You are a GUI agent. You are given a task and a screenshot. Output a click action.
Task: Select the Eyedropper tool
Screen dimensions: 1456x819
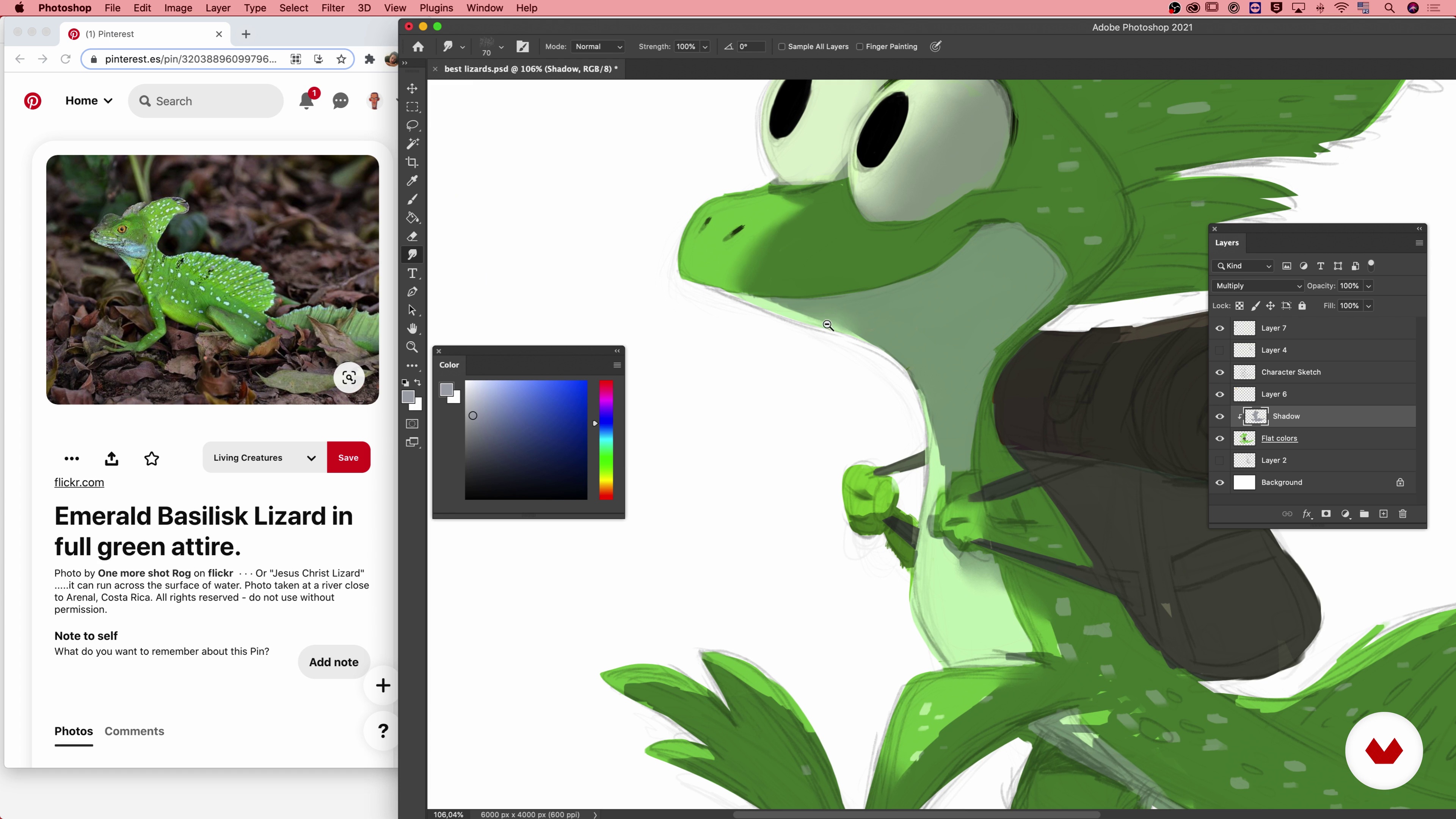pyautogui.click(x=412, y=181)
